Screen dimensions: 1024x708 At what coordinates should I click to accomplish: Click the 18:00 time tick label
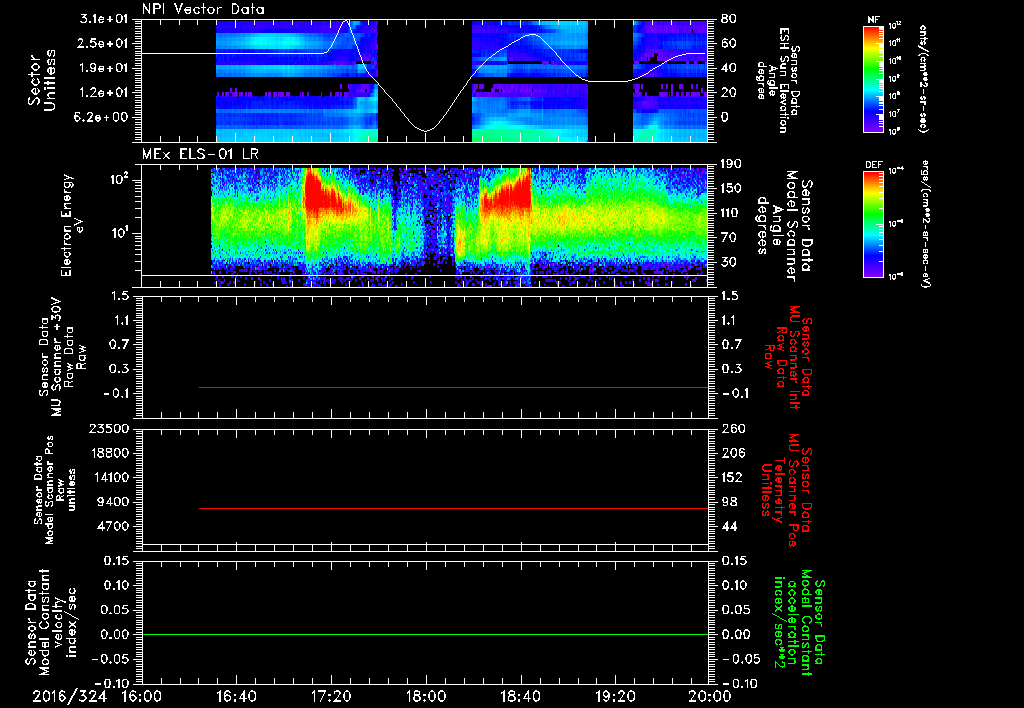click(x=426, y=696)
